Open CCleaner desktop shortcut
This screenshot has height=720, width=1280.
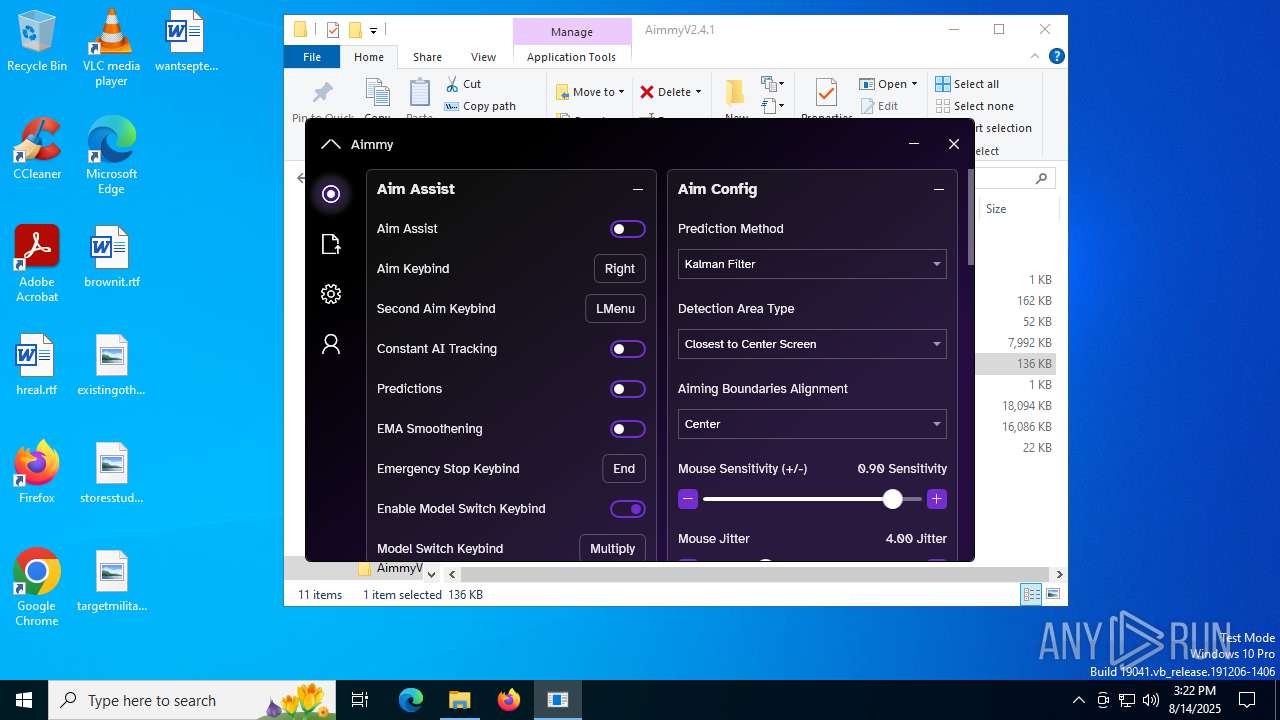pos(37,149)
